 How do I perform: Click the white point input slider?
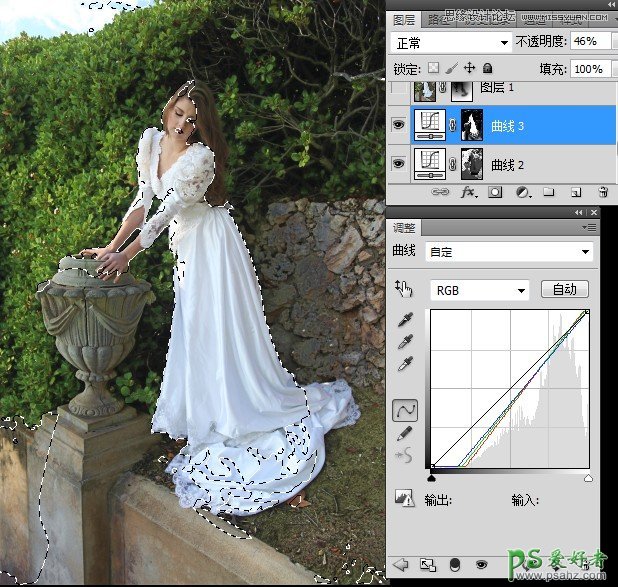point(588,479)
